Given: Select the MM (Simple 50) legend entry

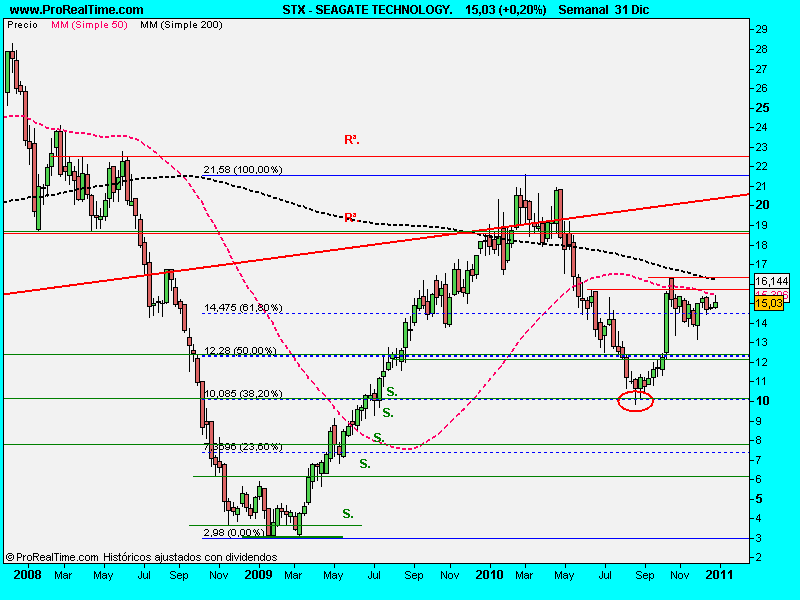Looking at the screenshot, I should click(x=89, y=25).
